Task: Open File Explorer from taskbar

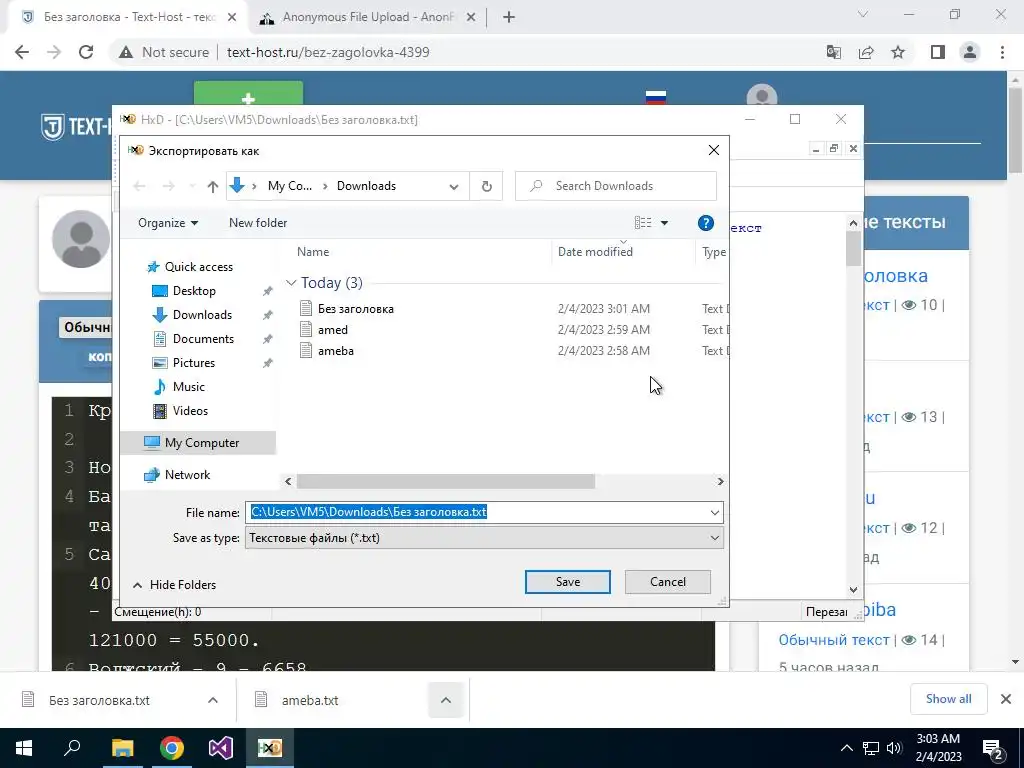Action: pos(122,748)
